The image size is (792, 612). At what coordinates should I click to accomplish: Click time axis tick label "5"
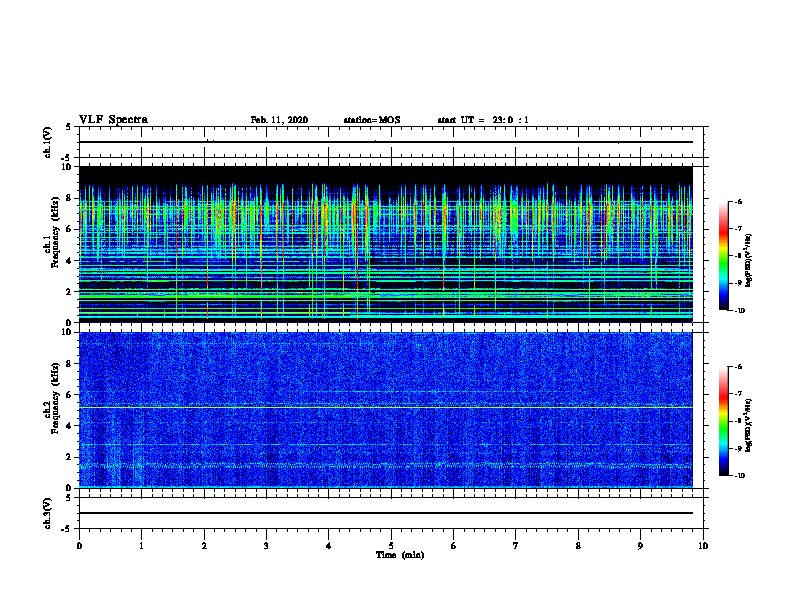pos(391,546)
